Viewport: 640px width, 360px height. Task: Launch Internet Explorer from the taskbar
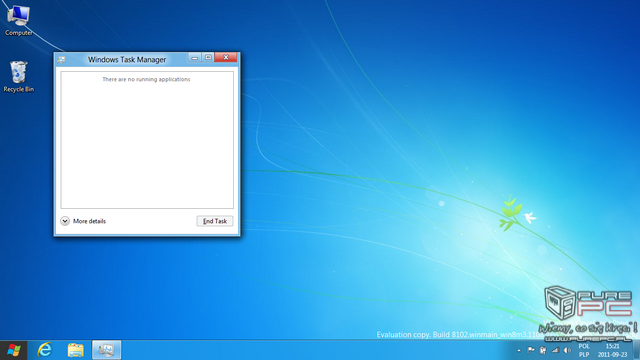44,350
